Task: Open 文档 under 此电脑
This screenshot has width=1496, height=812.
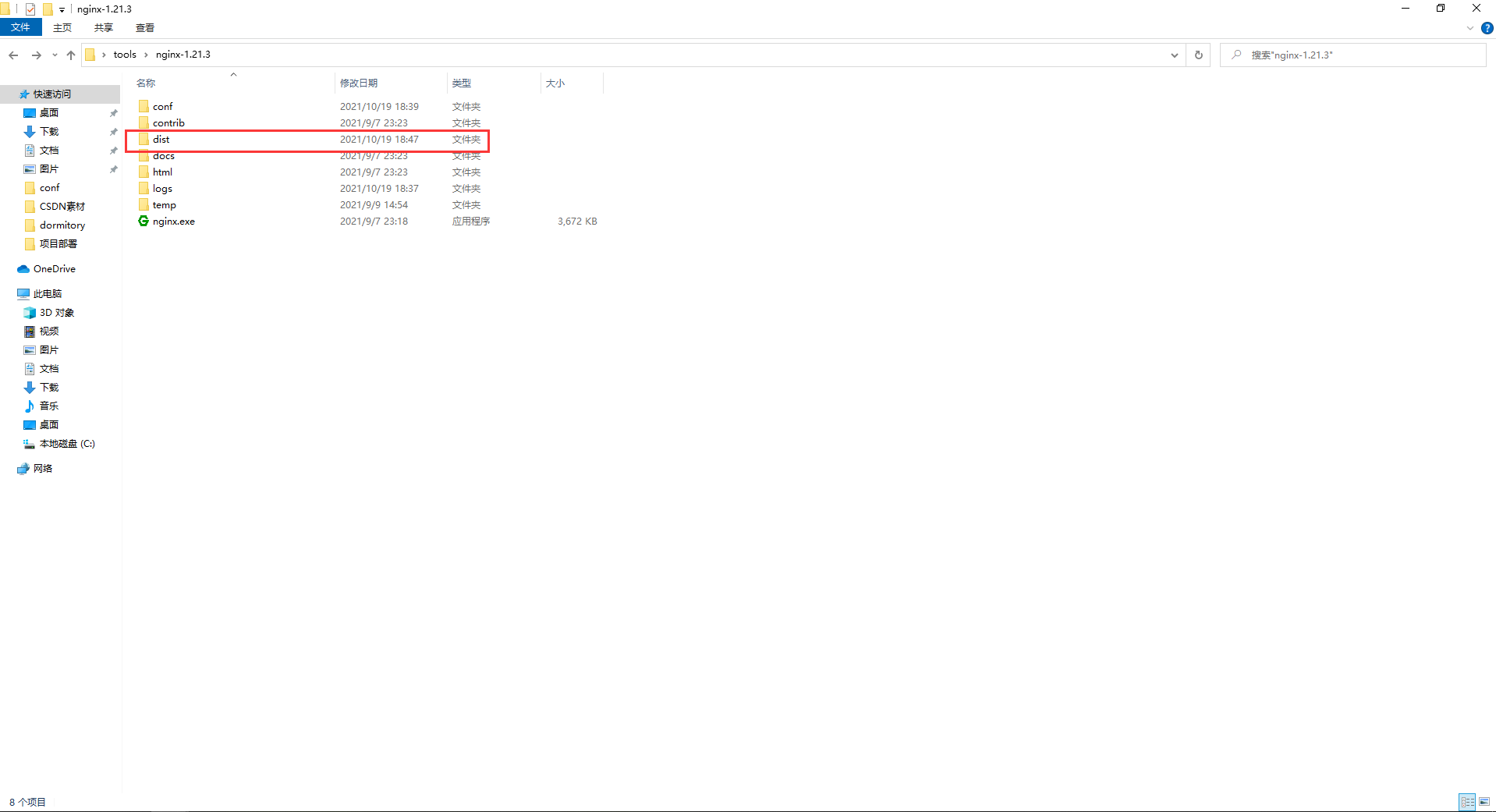Action: 48,368
